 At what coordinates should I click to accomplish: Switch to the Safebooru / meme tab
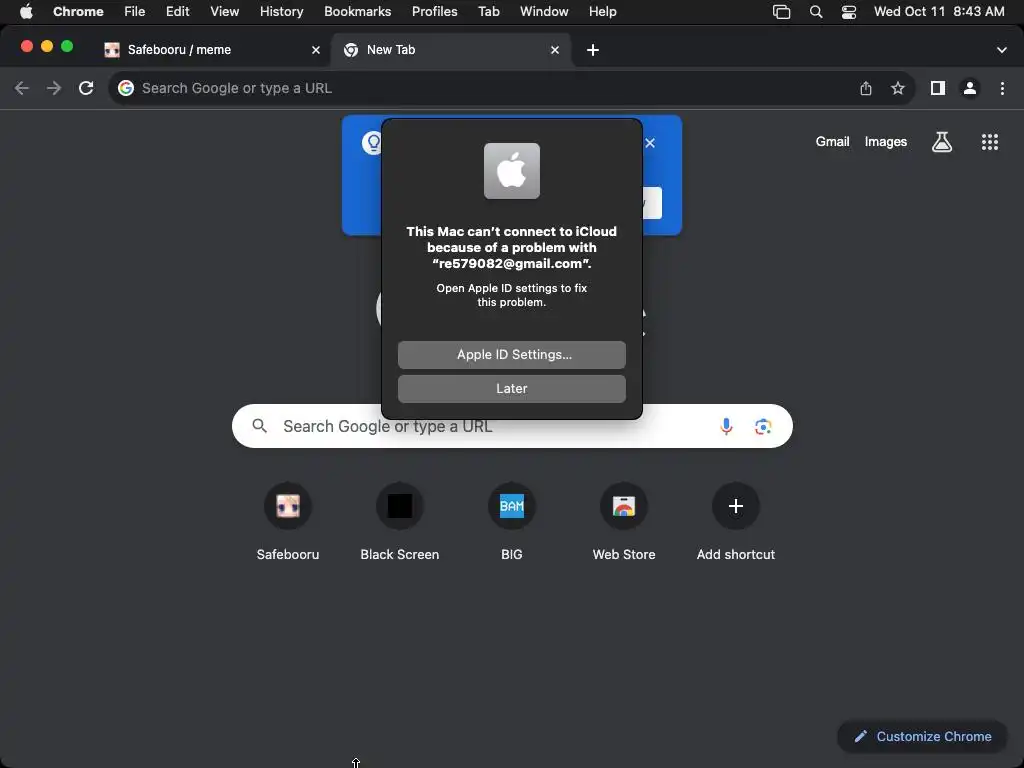pyautogui.click(x=212, y=50)
